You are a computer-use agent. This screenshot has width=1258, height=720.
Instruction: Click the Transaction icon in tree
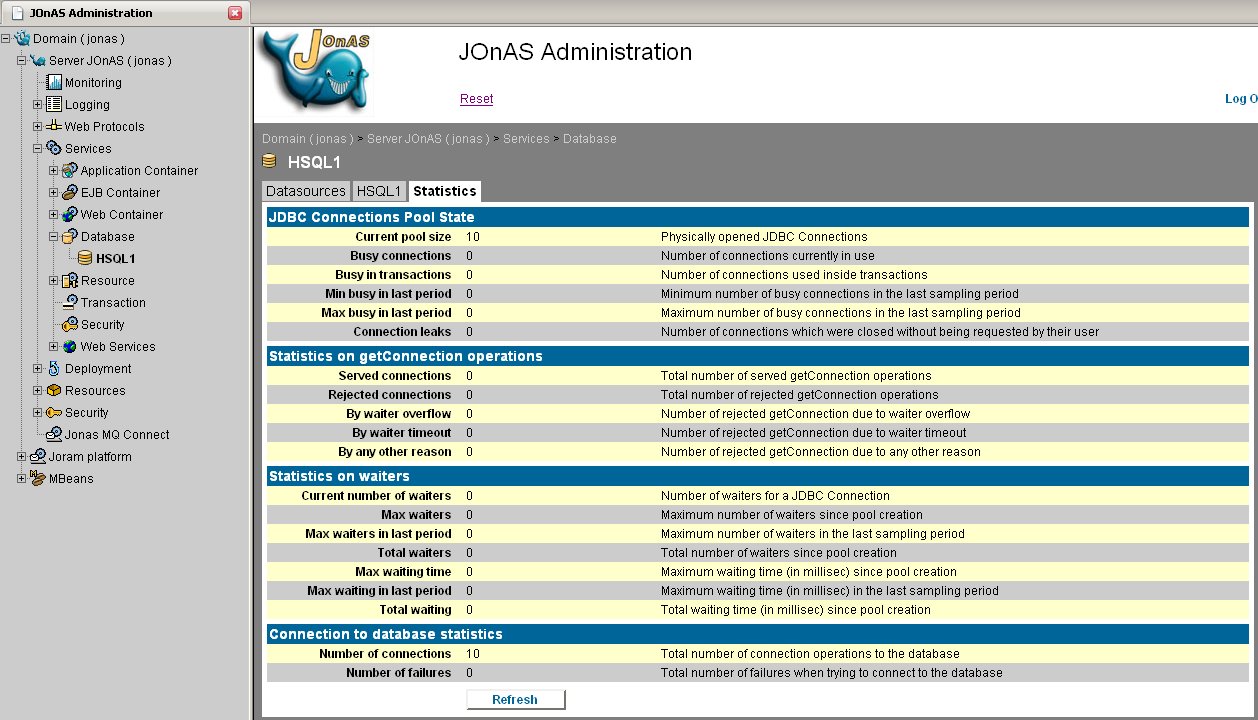click(x=70, y=303)
